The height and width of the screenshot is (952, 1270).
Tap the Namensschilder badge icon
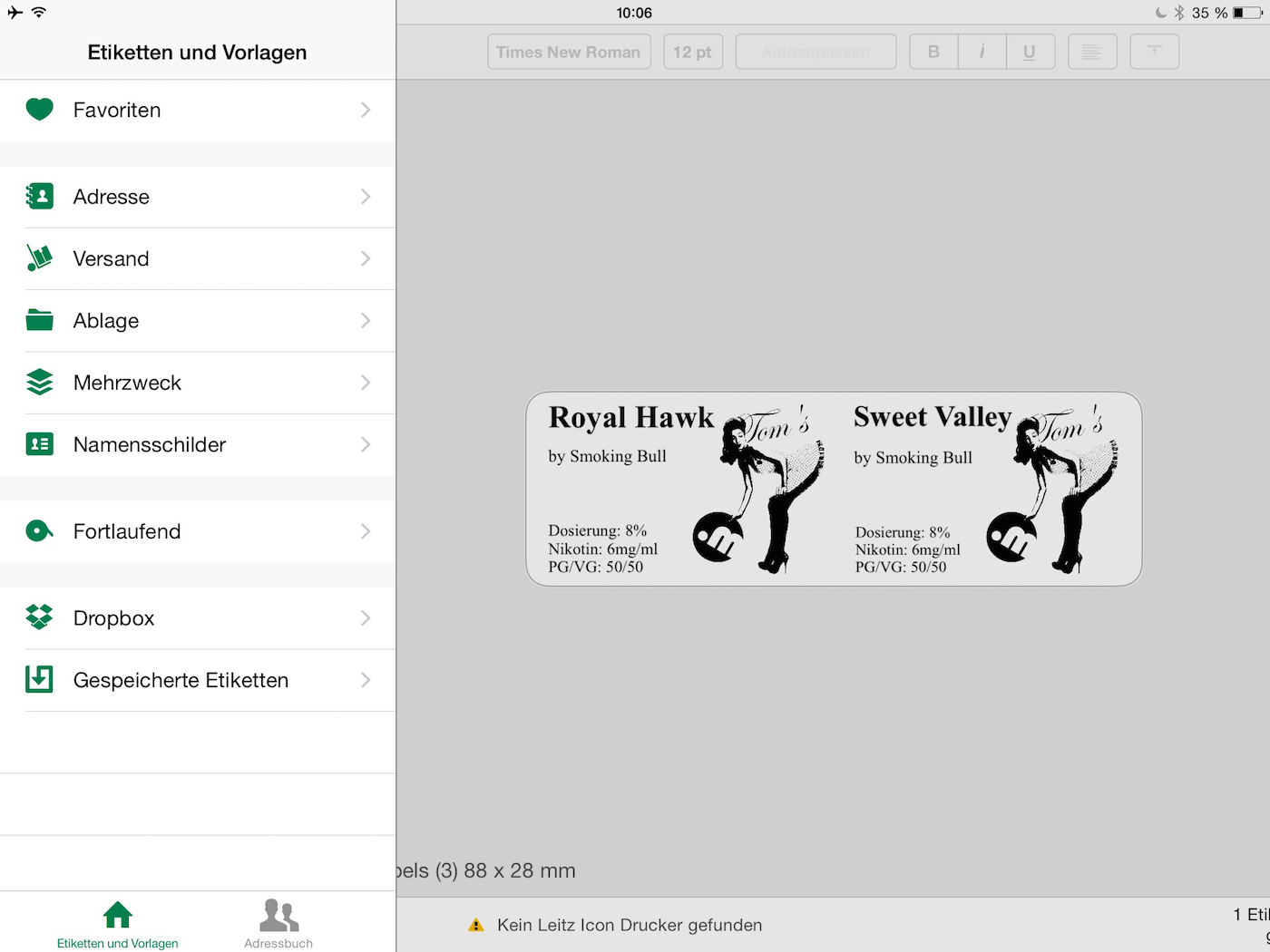[39, 444]
